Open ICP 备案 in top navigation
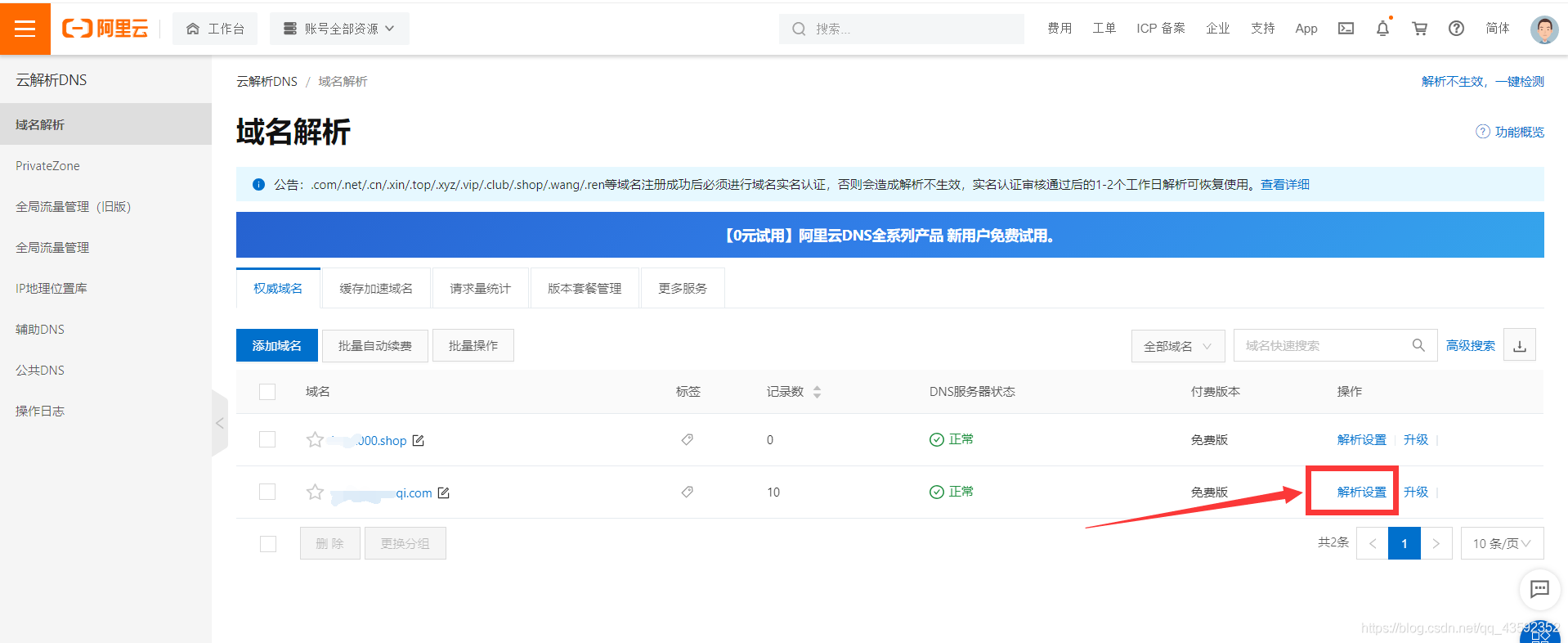This screenshot has width=1568, height=643. point(1160,29)
